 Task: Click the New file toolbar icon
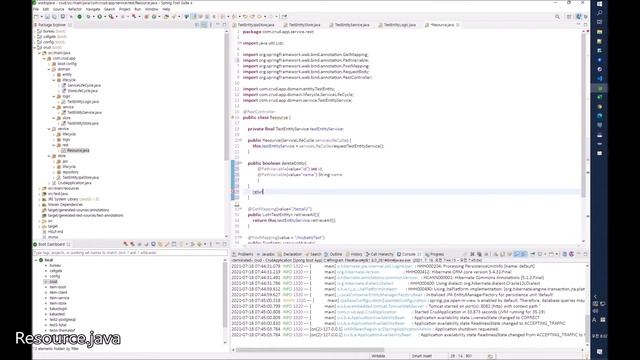[x=37, y=17]
